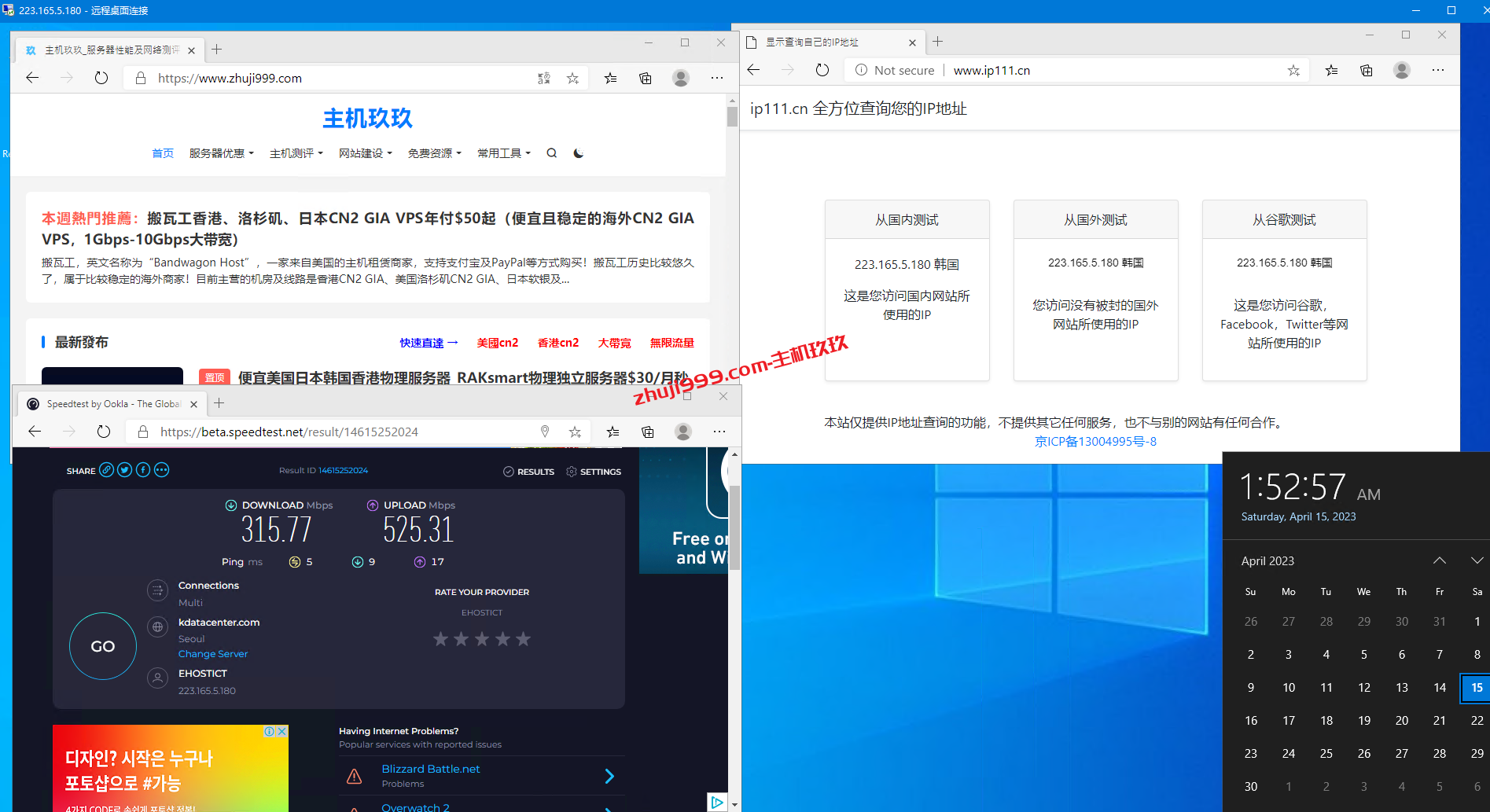Click translate icon in zhuji999 address bar
Screen dimensions: 1490x812
(x=544, y=78)
